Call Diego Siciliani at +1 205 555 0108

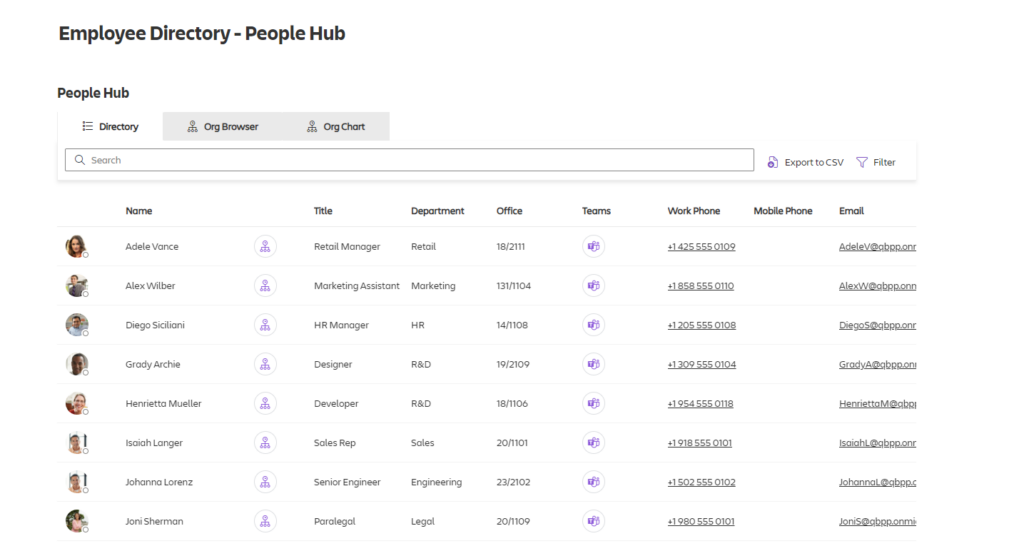[701, 325]
